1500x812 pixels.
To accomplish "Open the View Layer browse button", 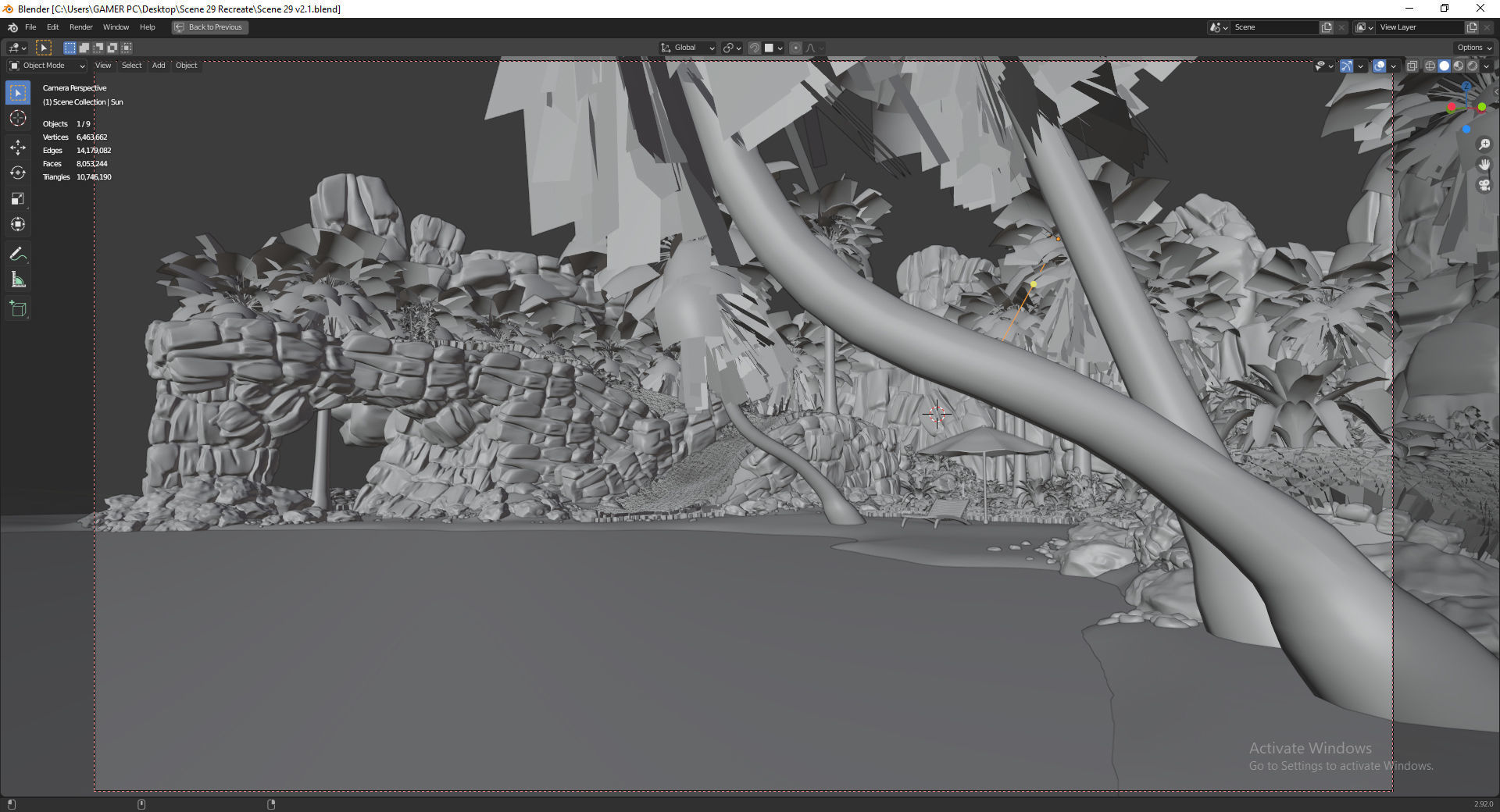I will (1364, 27).
